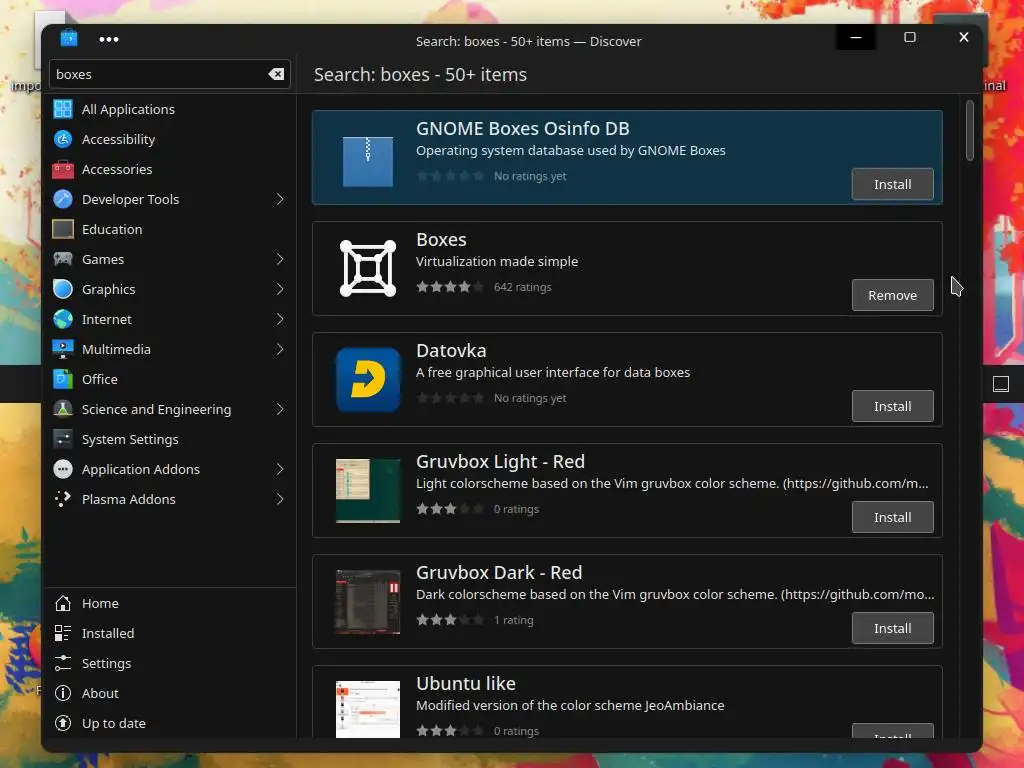This screenshot has width=1024, height=768.
Task: Click the Datovka title text
Action: pyautogui.click(x=451, y=350)
